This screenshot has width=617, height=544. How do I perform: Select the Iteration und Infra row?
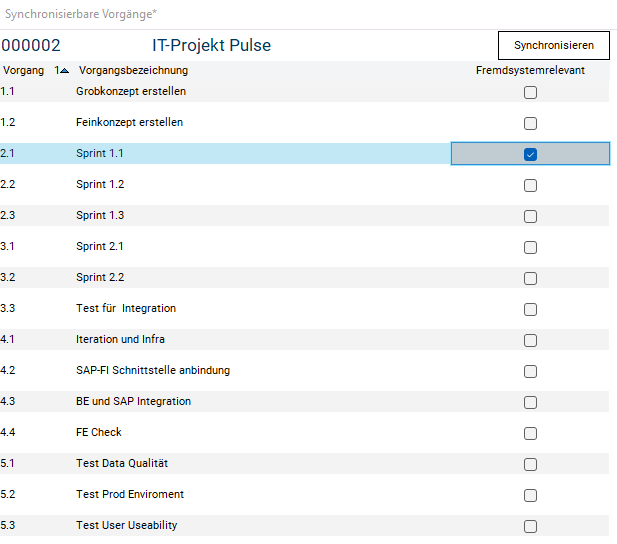(120, 339)
